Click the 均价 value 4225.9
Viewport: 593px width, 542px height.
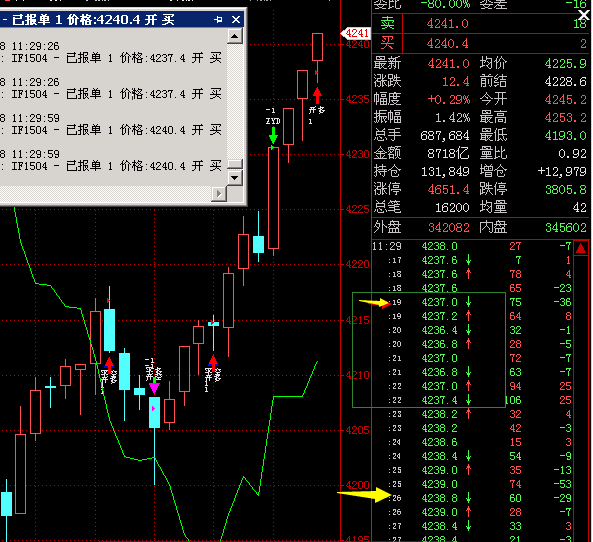pos(565,64)
